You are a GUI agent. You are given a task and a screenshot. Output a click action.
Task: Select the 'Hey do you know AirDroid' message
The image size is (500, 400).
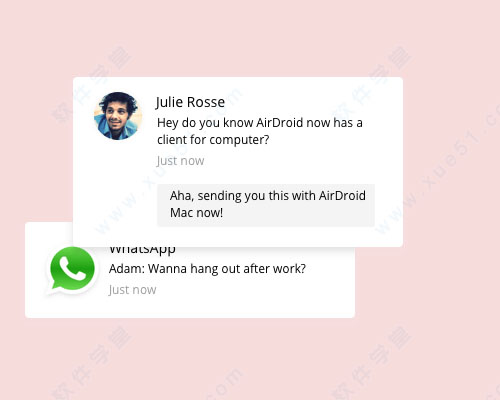point(260,131)
